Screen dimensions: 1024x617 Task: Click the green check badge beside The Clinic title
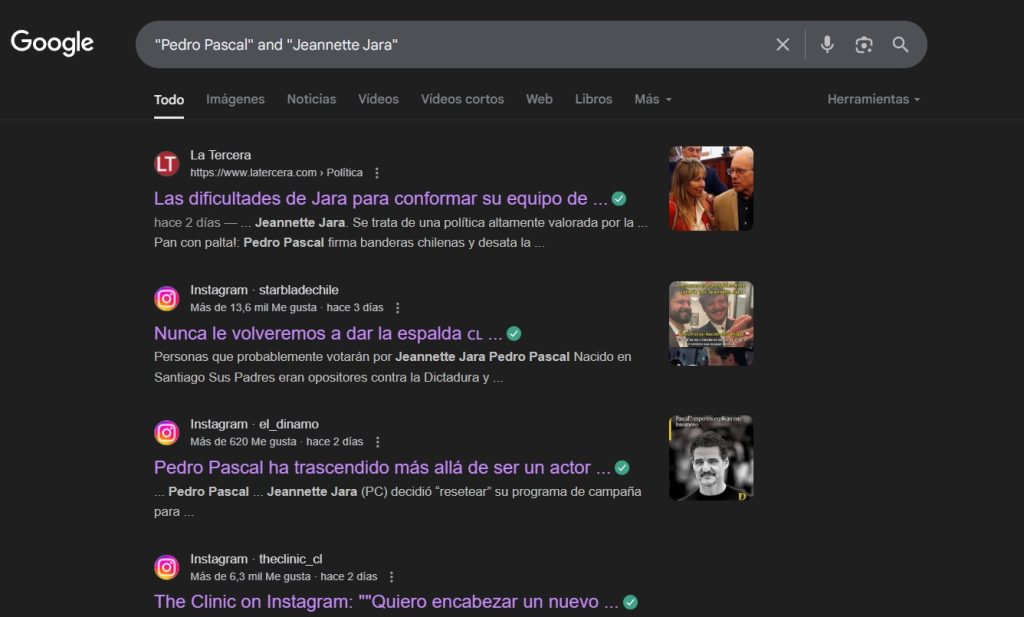630,602
